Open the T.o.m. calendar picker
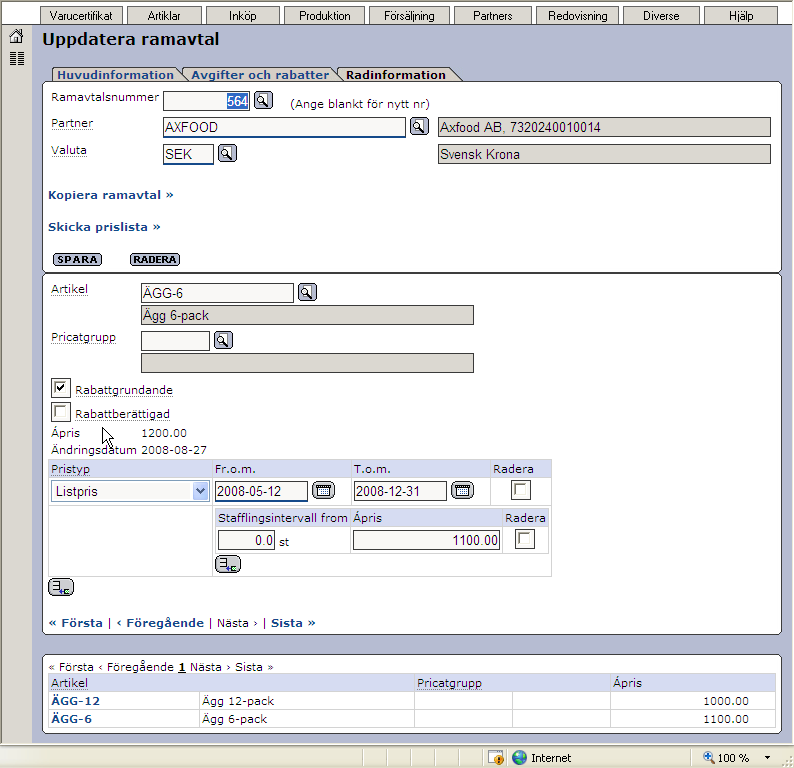The height and width of the screenshot is (768, 794). point(462,490)
